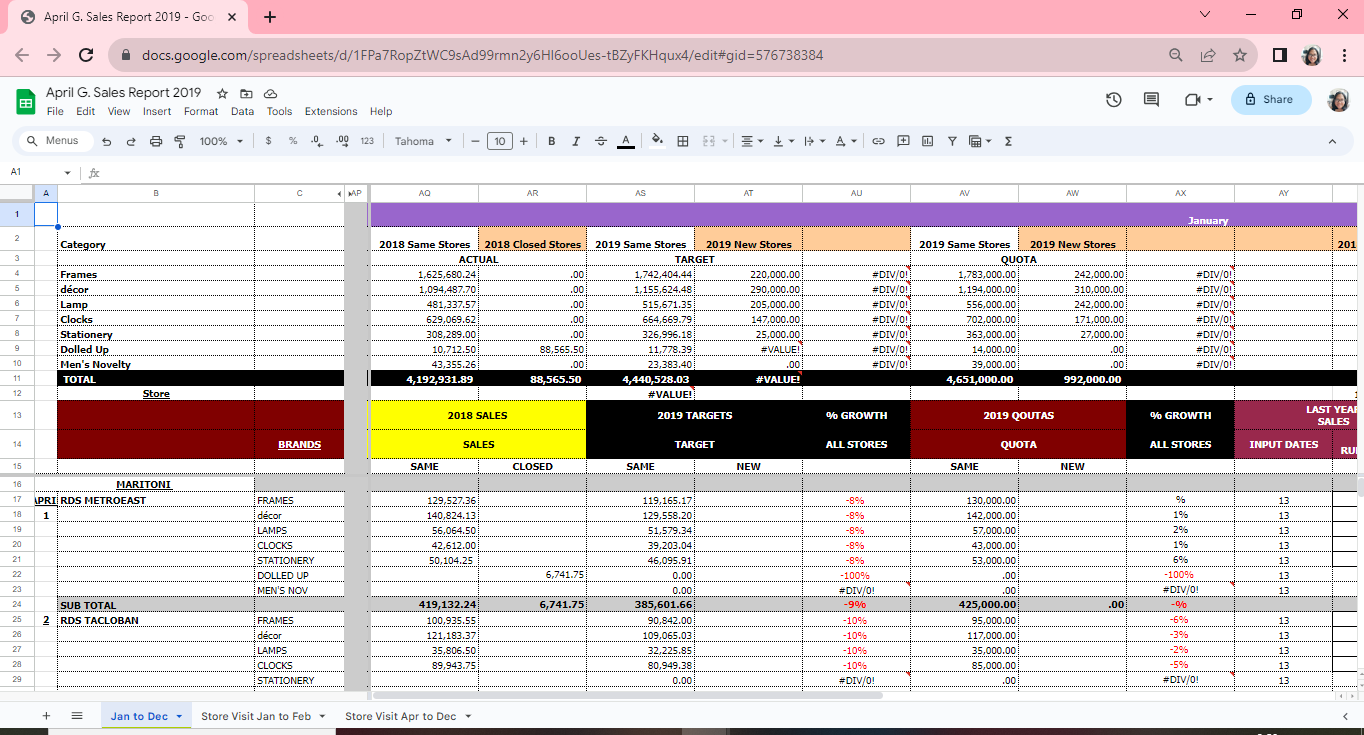Activate the Paint format roller tool
This screenshot has height=735, width=1364.
tap(180, 142)
